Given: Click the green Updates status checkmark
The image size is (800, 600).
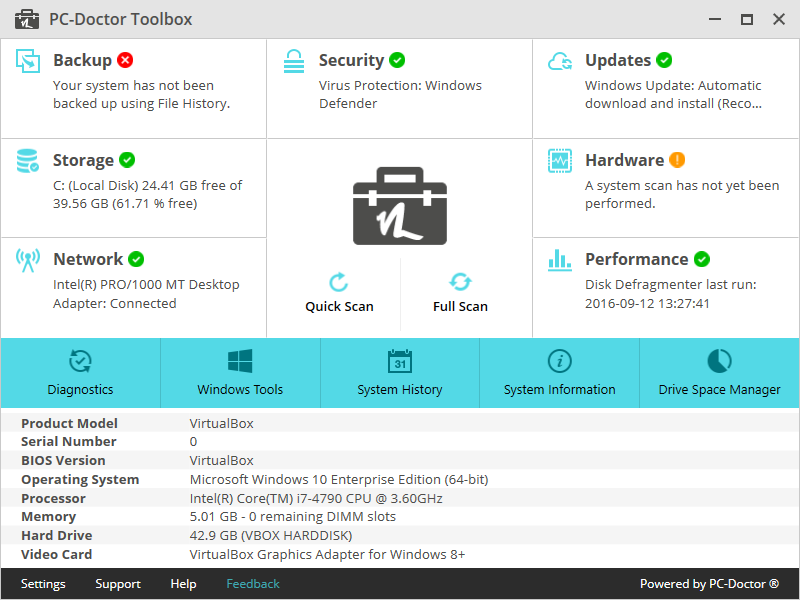Looking at the screenshot, I should 664,60.
